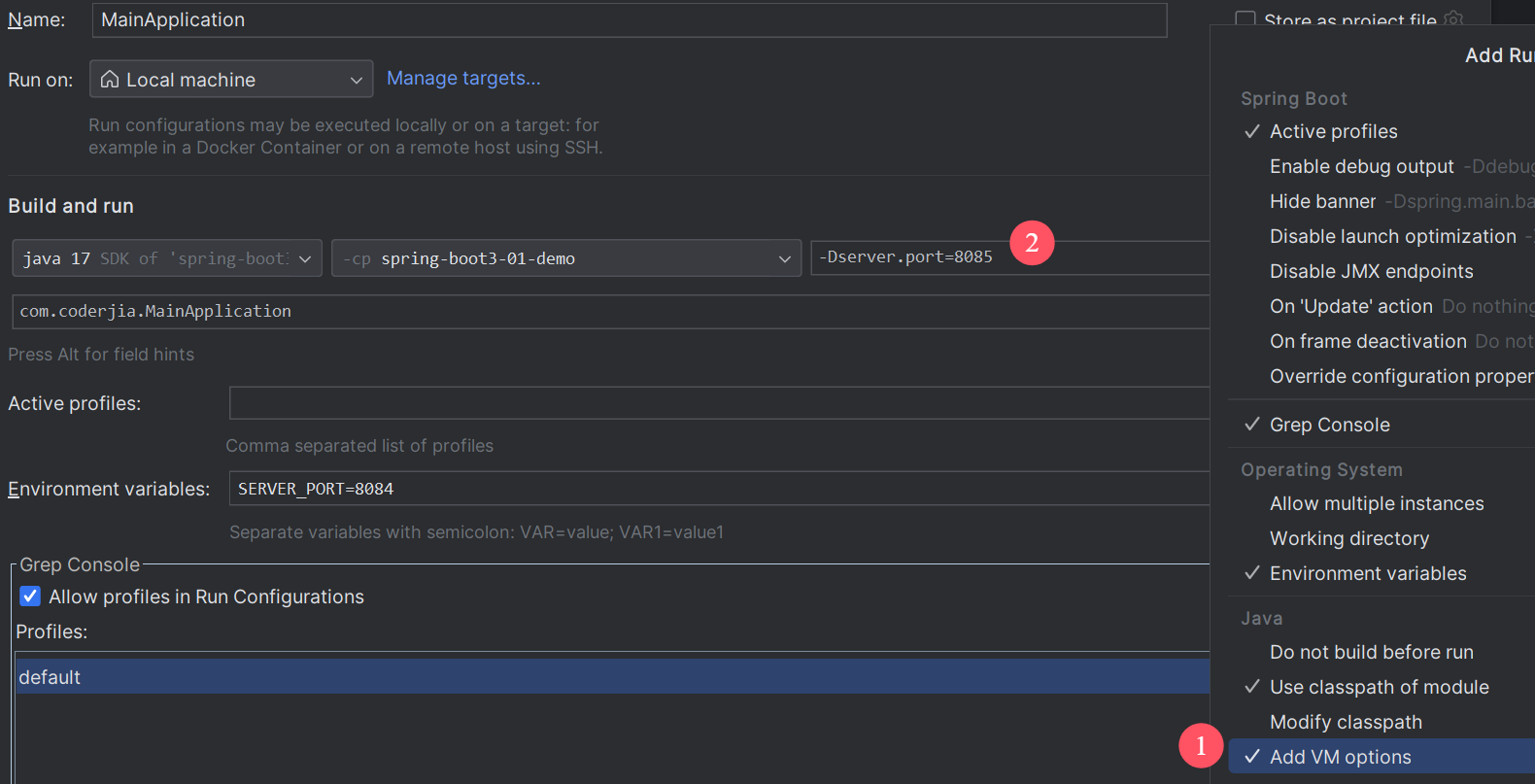Select the default Grep Console profile row

(613, 677)
